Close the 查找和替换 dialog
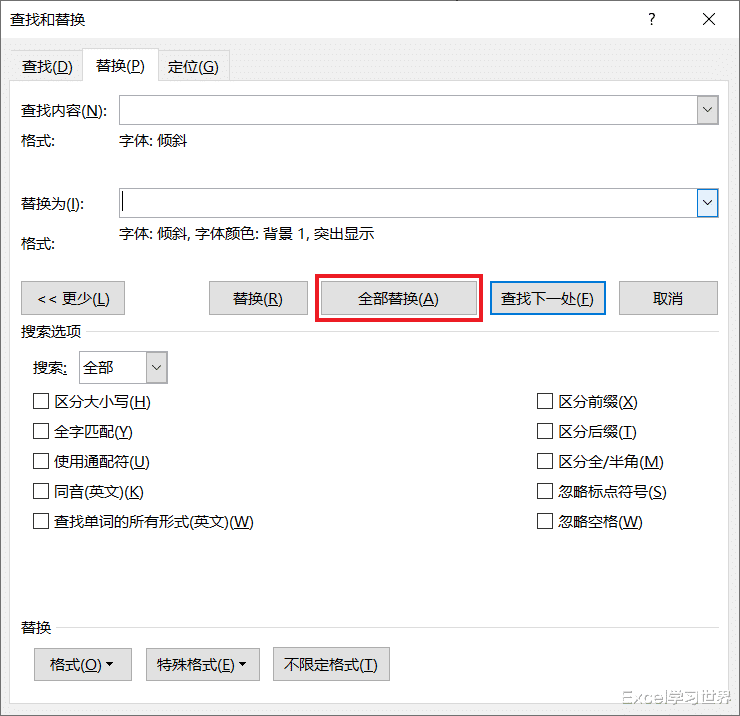Viewport: 740px width, 716px height. [x=709, y=19]
